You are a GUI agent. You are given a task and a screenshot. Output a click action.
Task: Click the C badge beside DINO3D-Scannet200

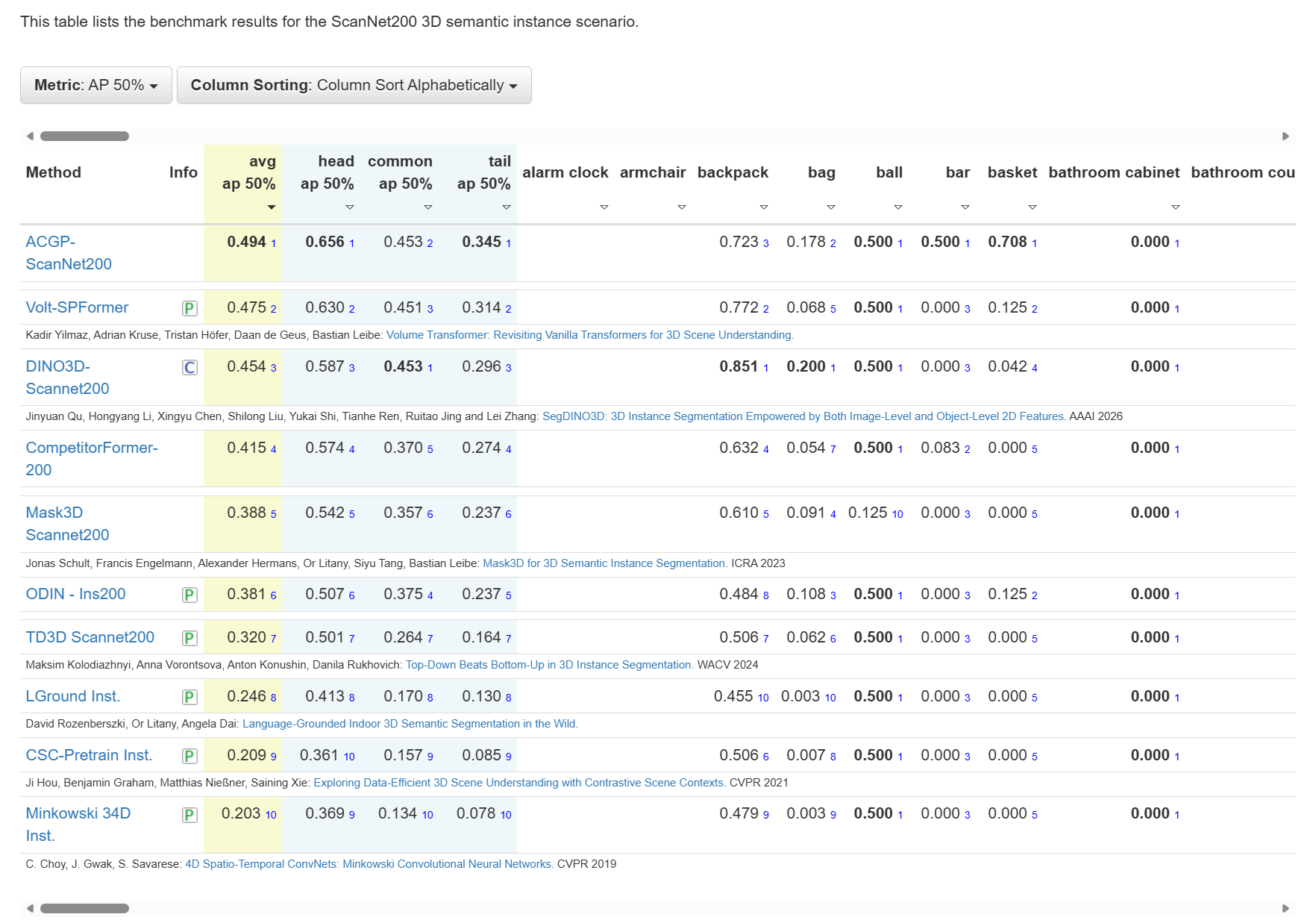[x=189, y=367]
